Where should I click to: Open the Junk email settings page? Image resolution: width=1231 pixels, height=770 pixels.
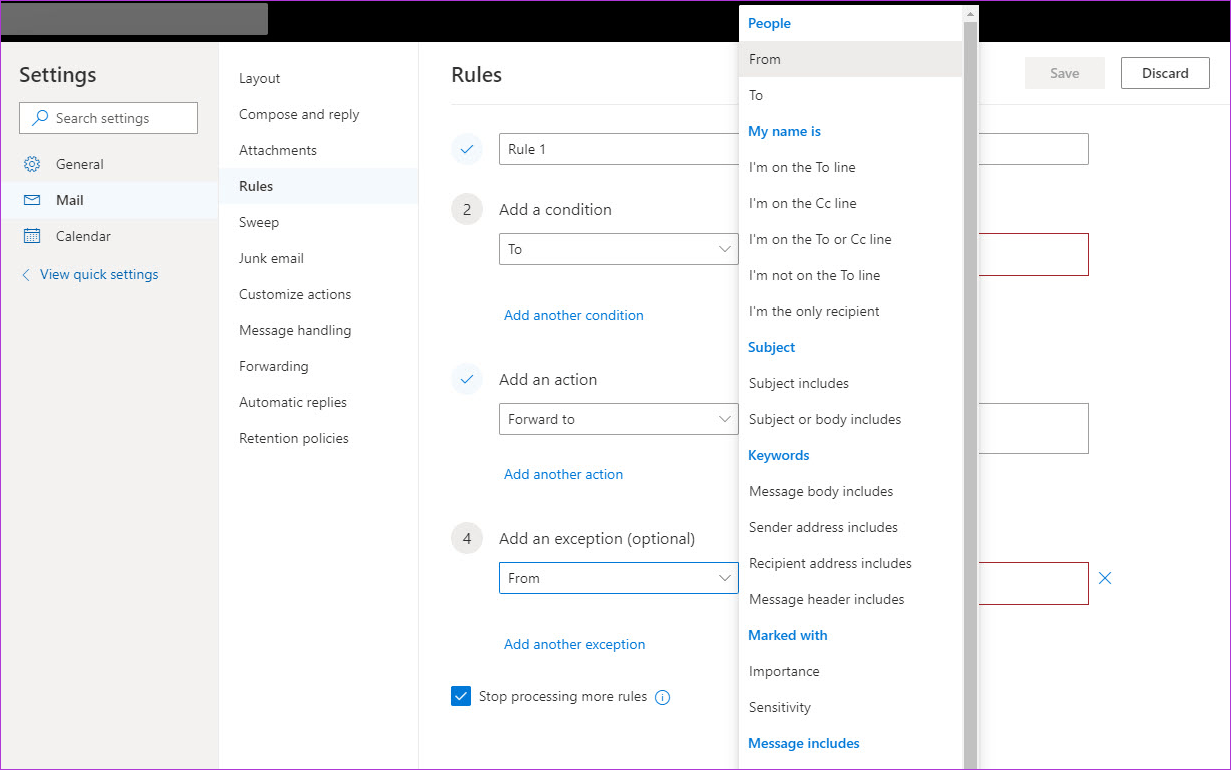[271, 258]
